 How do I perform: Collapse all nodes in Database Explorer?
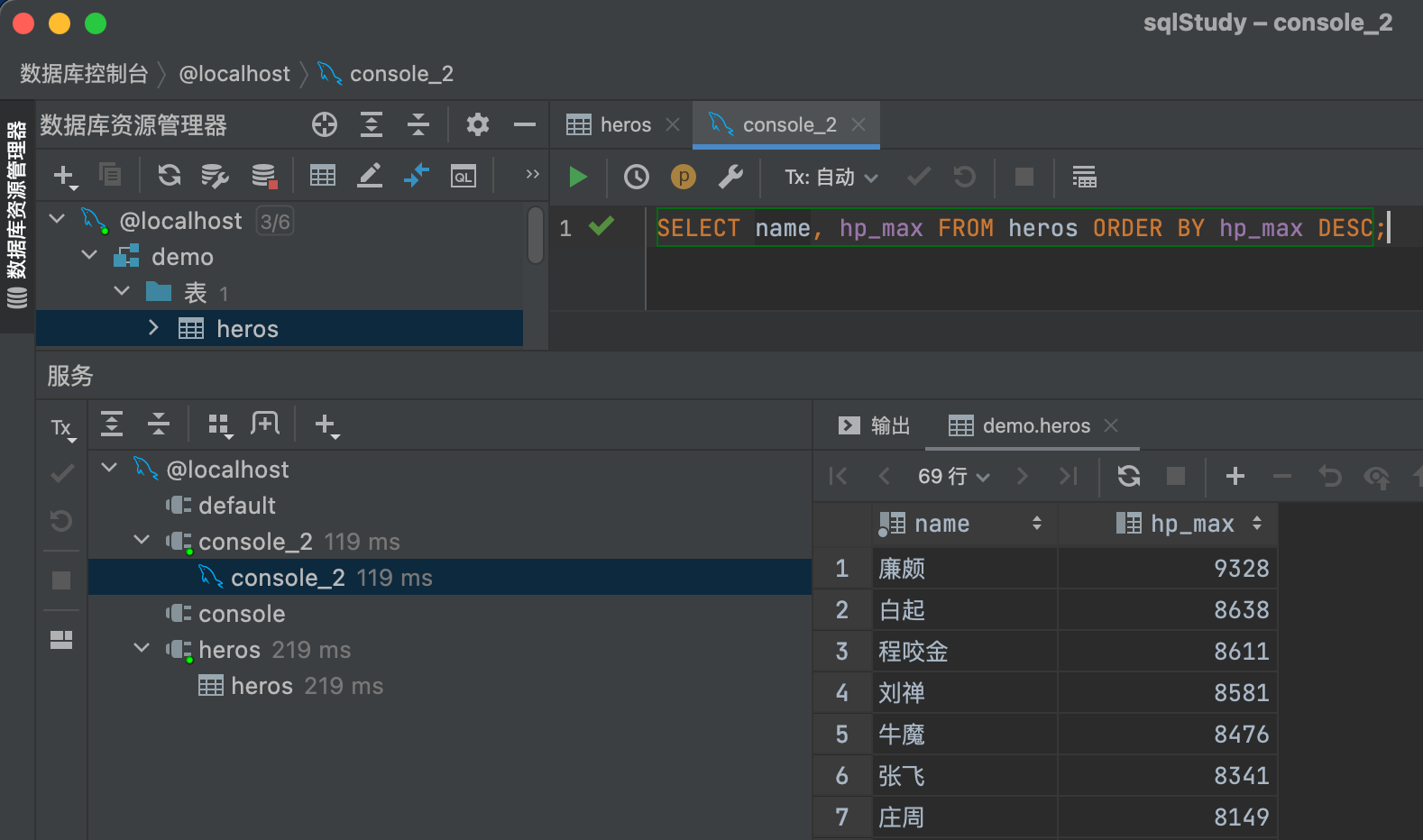418,124
